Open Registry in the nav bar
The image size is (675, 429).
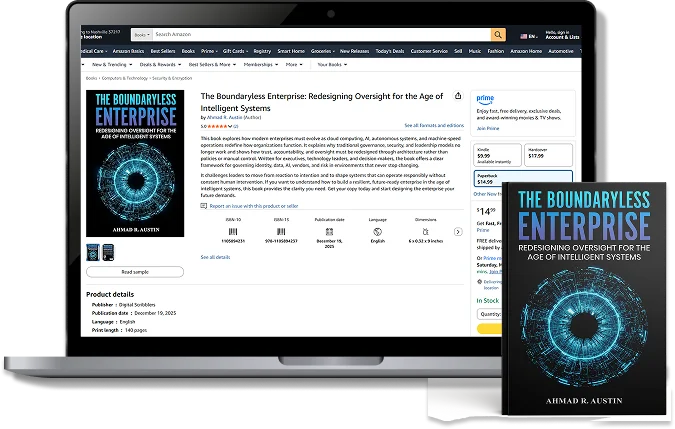262,51
